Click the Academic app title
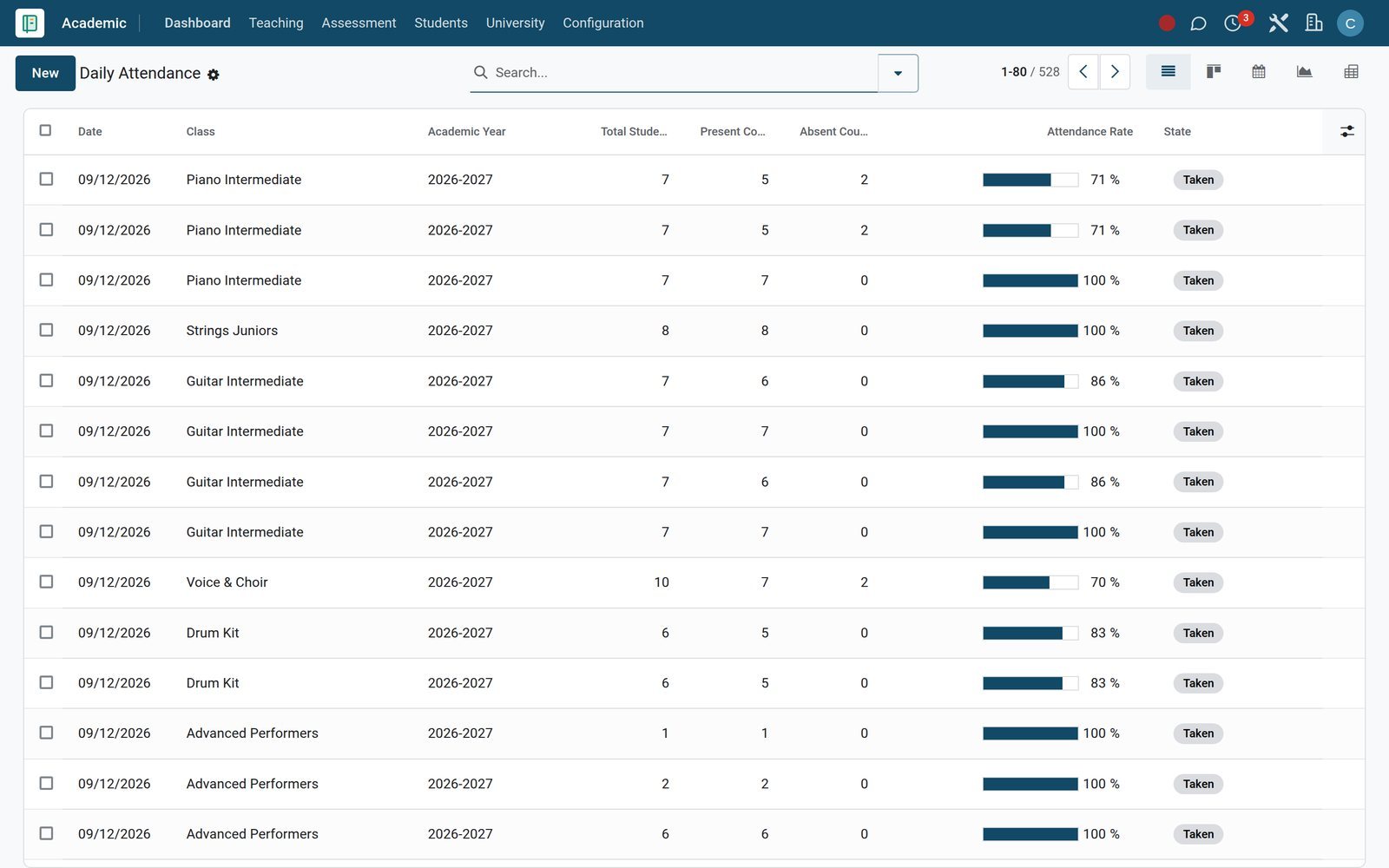 [94, 23]
